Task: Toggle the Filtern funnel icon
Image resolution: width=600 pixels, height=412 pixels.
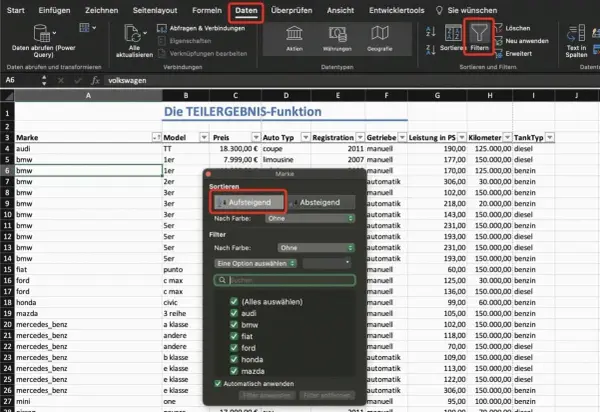Action: pos(479,32)
